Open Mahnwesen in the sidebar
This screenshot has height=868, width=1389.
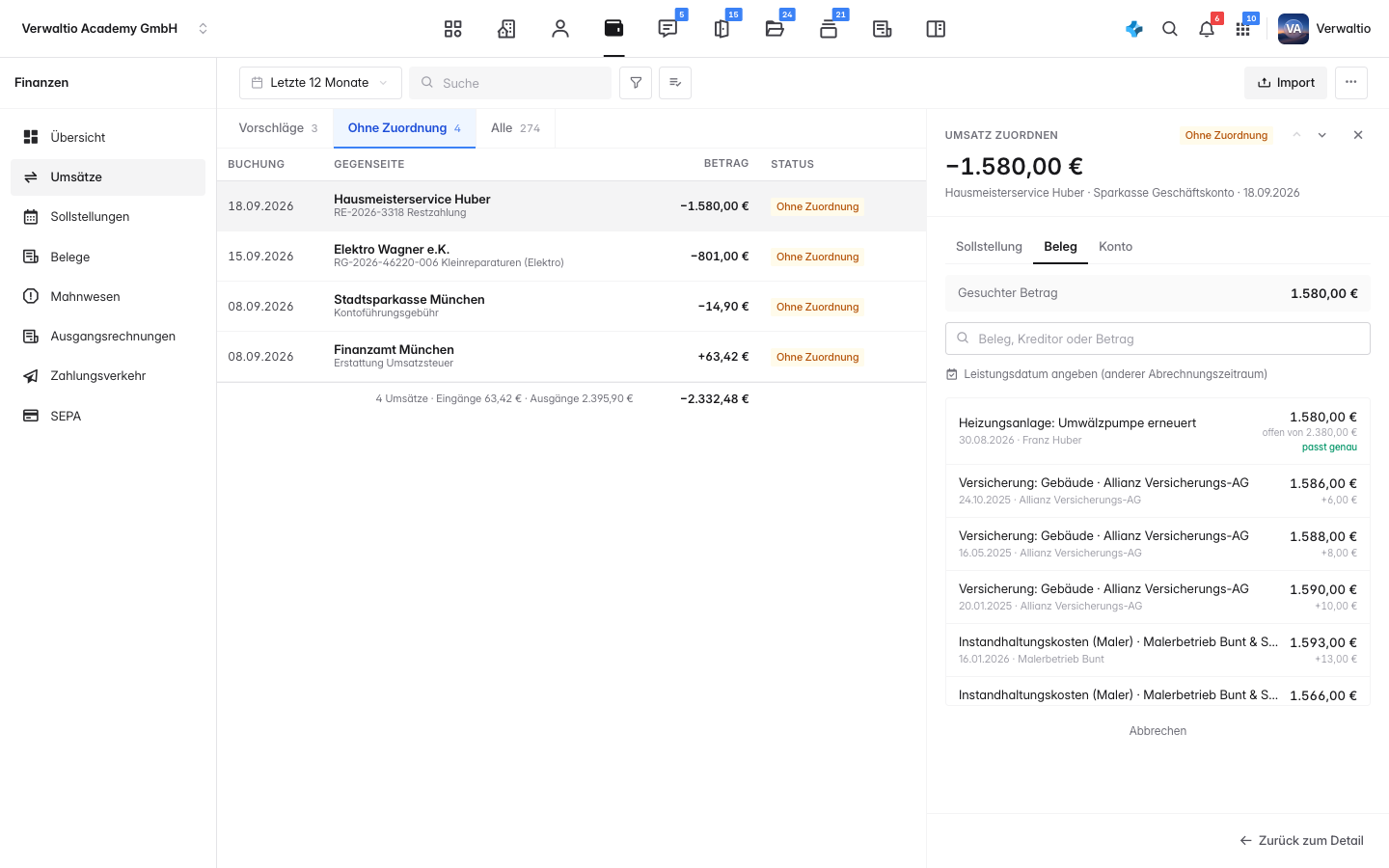click(108, 297)
